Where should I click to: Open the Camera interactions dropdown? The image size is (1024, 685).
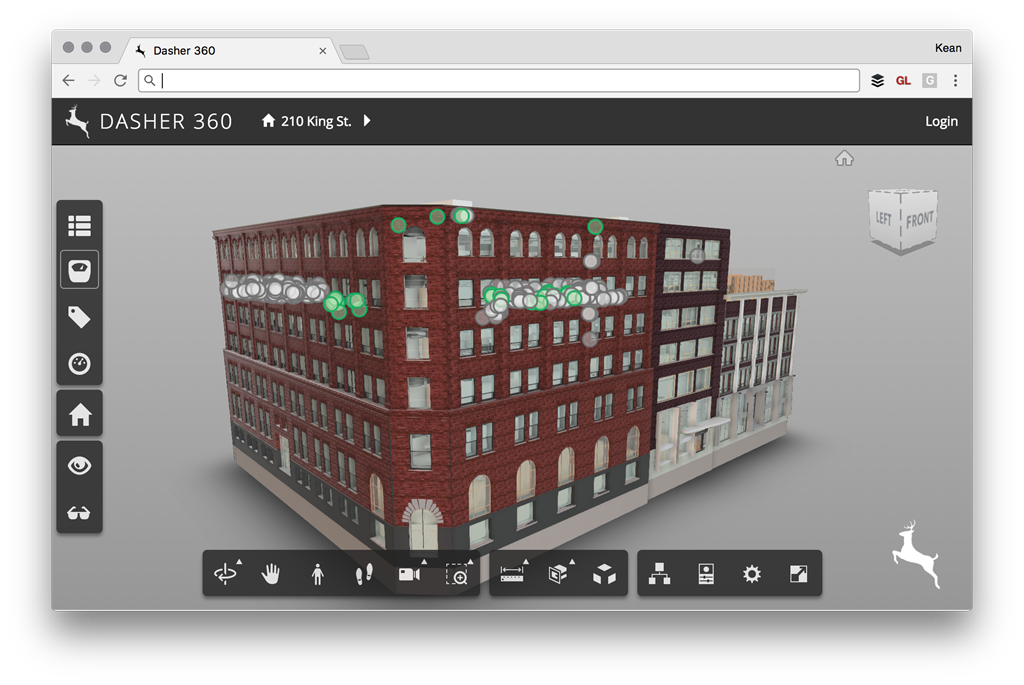pos(410,574)
